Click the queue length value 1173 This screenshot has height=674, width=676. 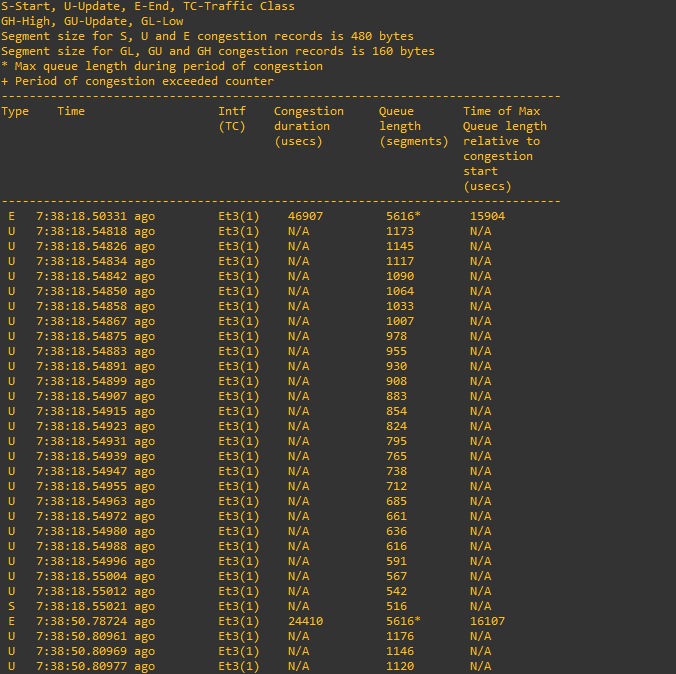coord(400,231)
